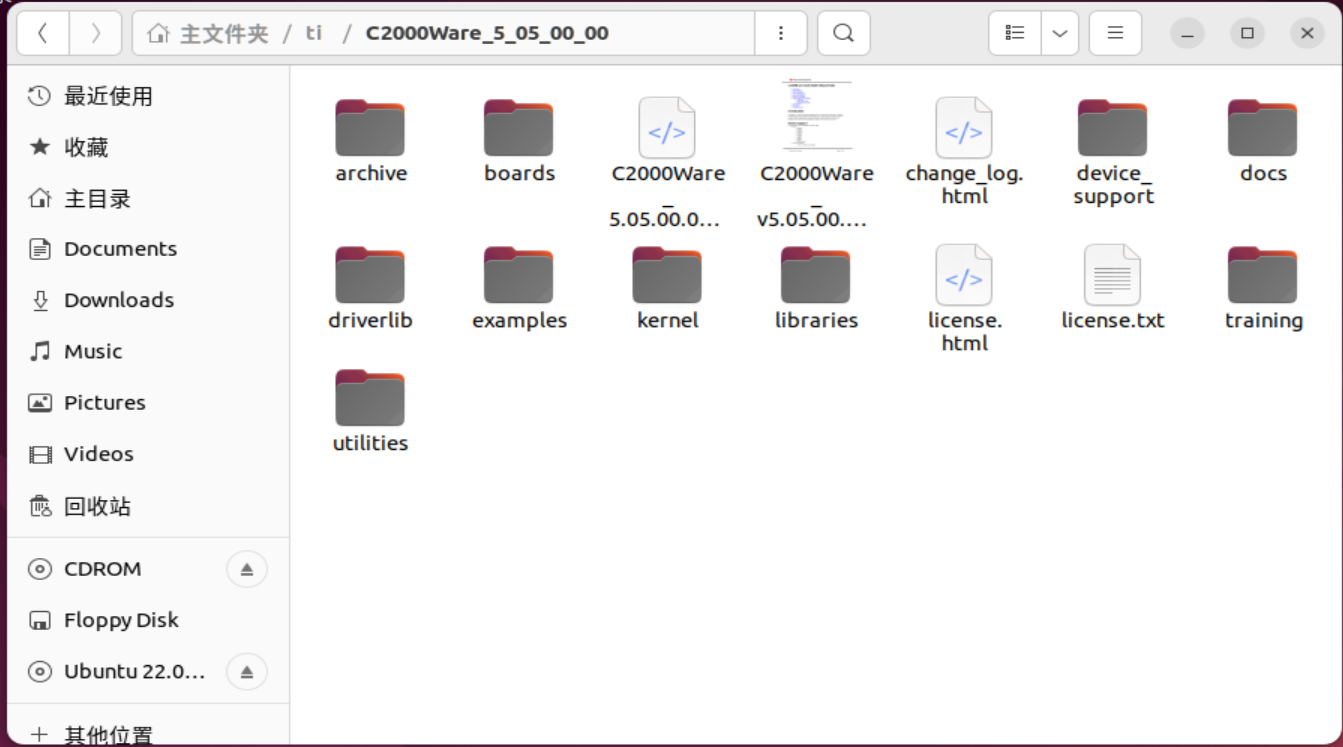The width and height of the screenshot is (1343, 747).
Task: Minimize the file manager window
Action: [x=1187, y=33]
